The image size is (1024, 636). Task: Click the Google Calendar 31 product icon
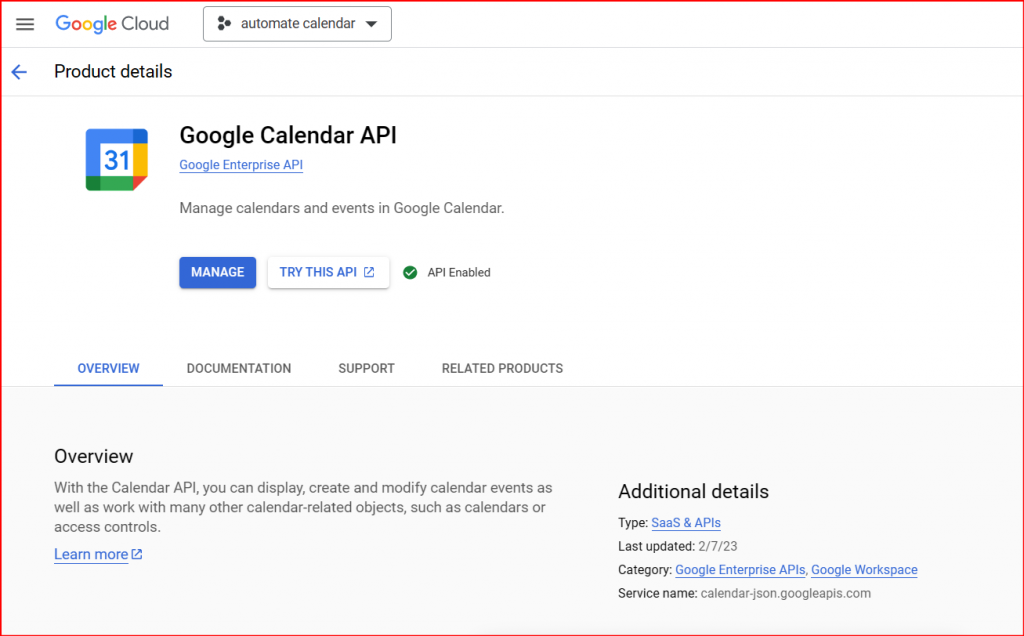117,160
